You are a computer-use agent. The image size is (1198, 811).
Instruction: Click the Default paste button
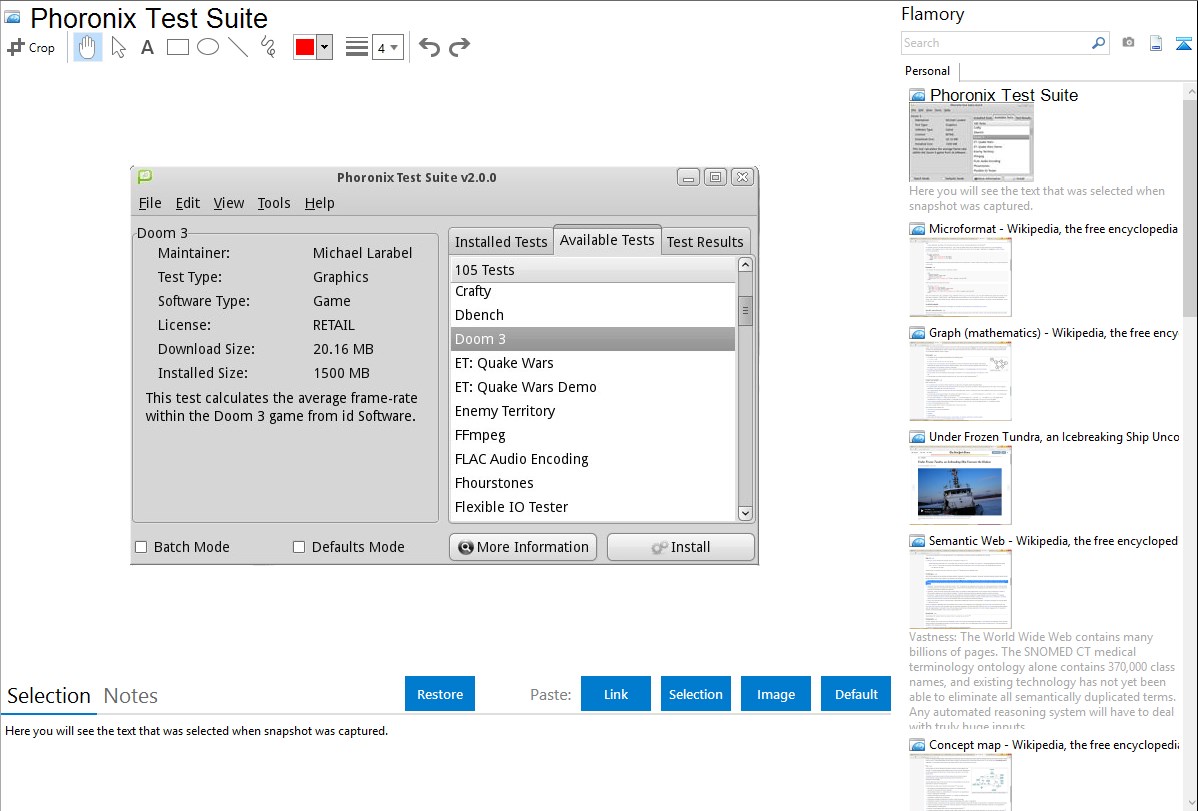click(856, 694)
